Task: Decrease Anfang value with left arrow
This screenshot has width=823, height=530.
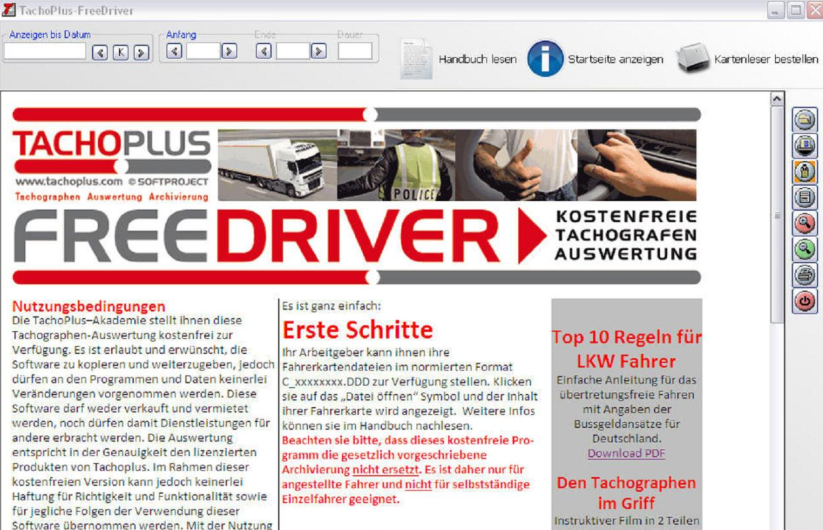Action: tap(174, 51)
